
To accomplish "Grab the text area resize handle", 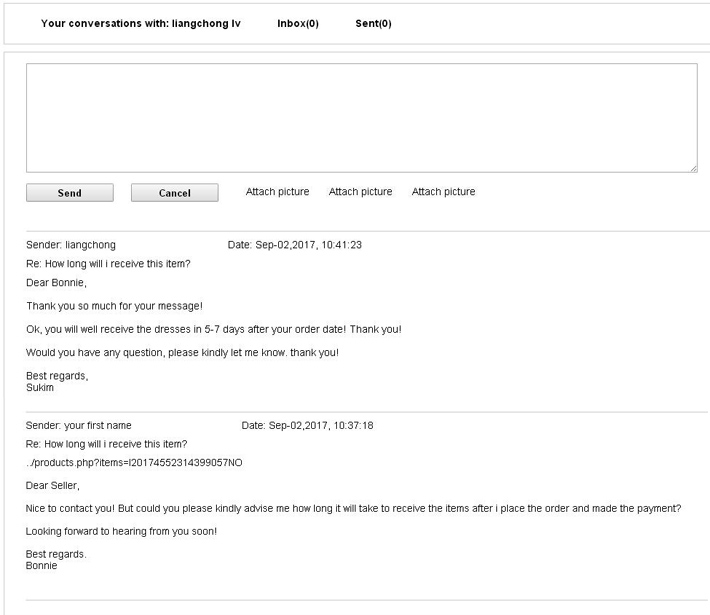I will click(x=693, y=168).
